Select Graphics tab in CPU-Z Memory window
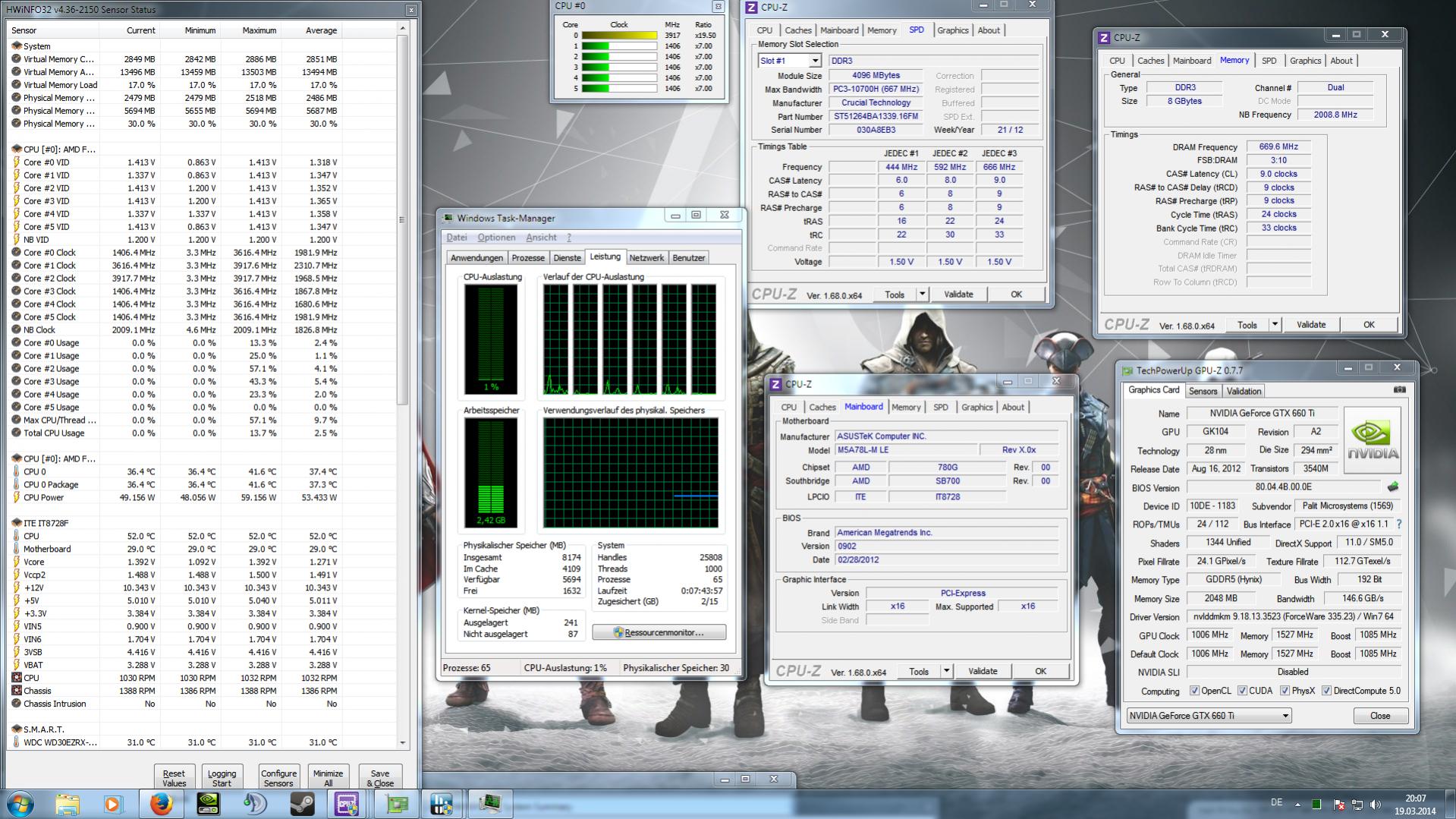Viewport: 1456px width, 819px height. pyautogui.click(x=1305, y=61)
